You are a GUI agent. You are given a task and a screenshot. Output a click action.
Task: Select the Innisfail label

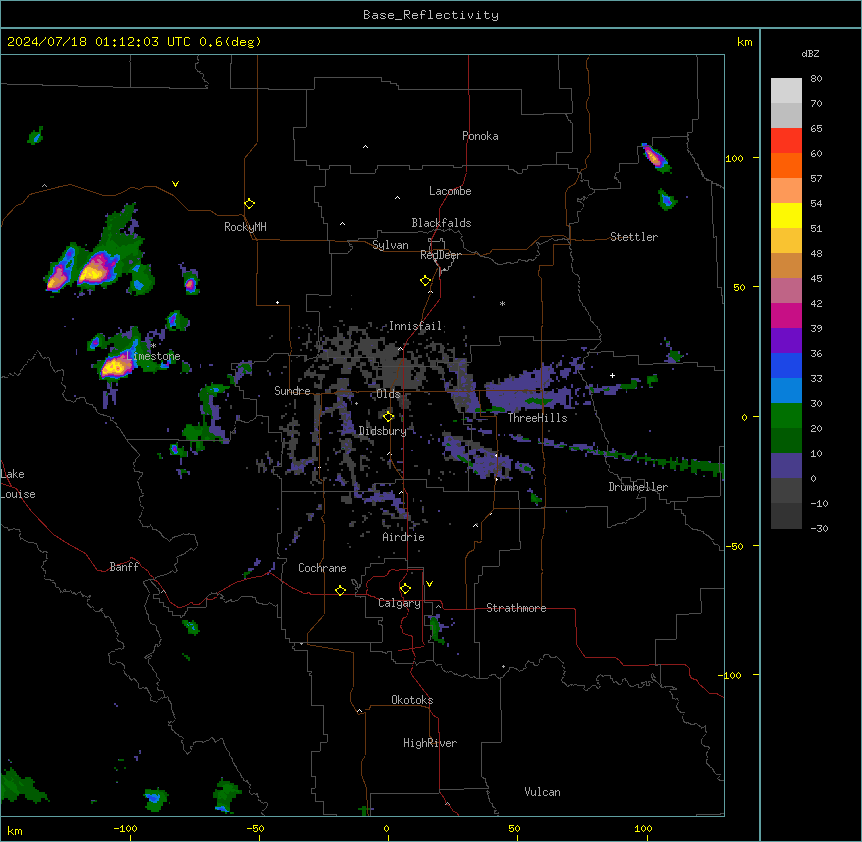(x=415, y=326)
